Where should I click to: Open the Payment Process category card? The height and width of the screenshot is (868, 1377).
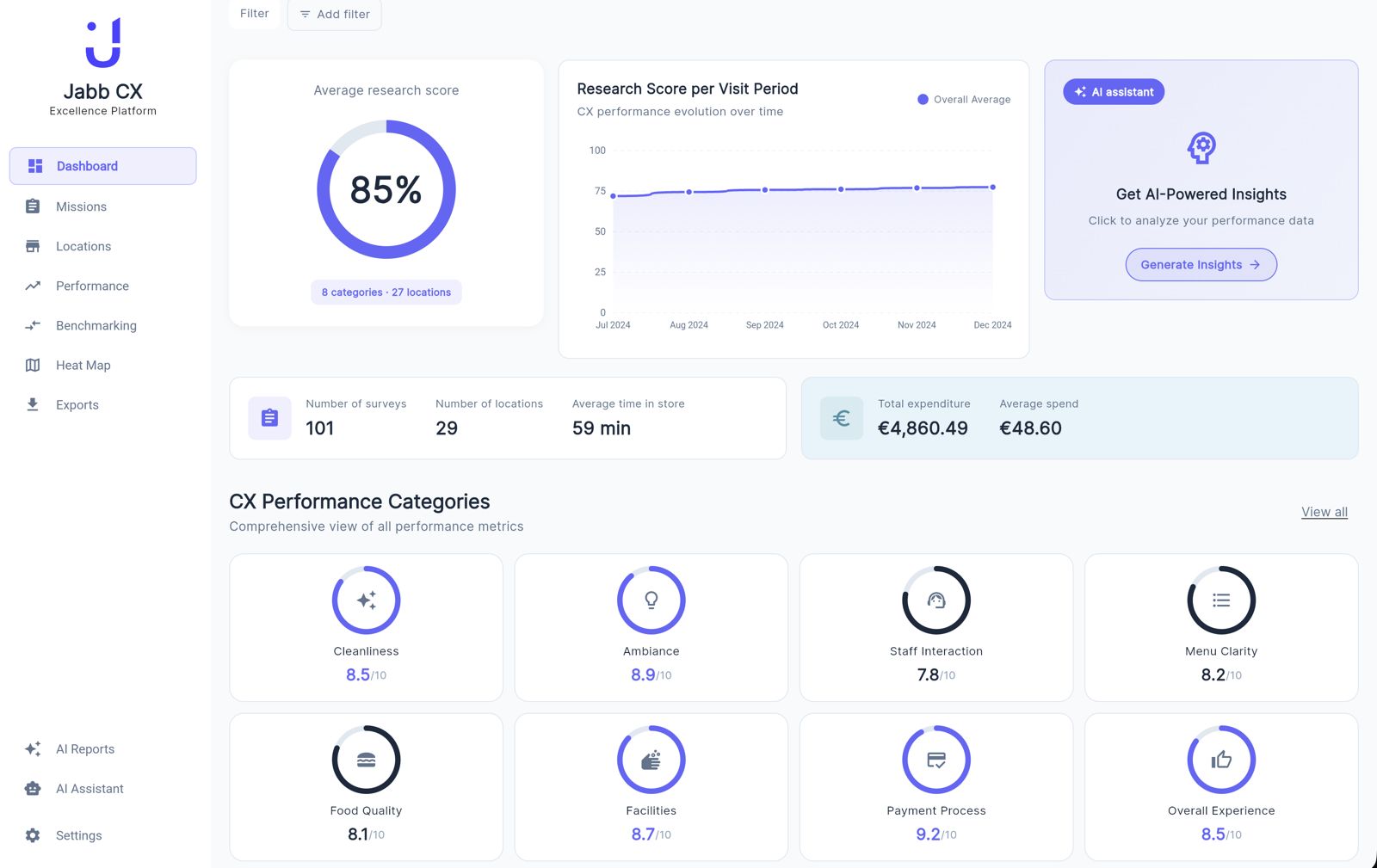point(935,786)
